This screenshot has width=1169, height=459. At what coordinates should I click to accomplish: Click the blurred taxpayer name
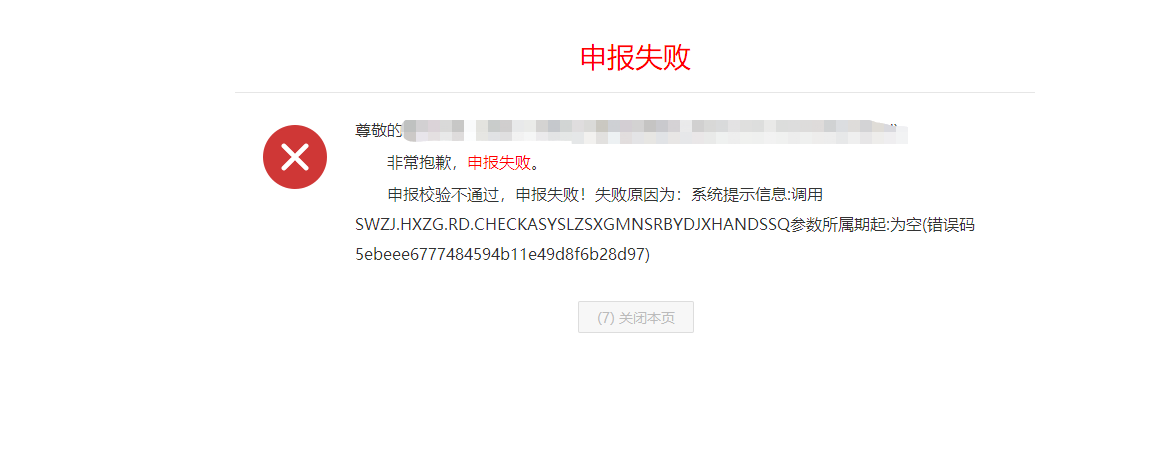pyautogui.click(x=655, y=130)
